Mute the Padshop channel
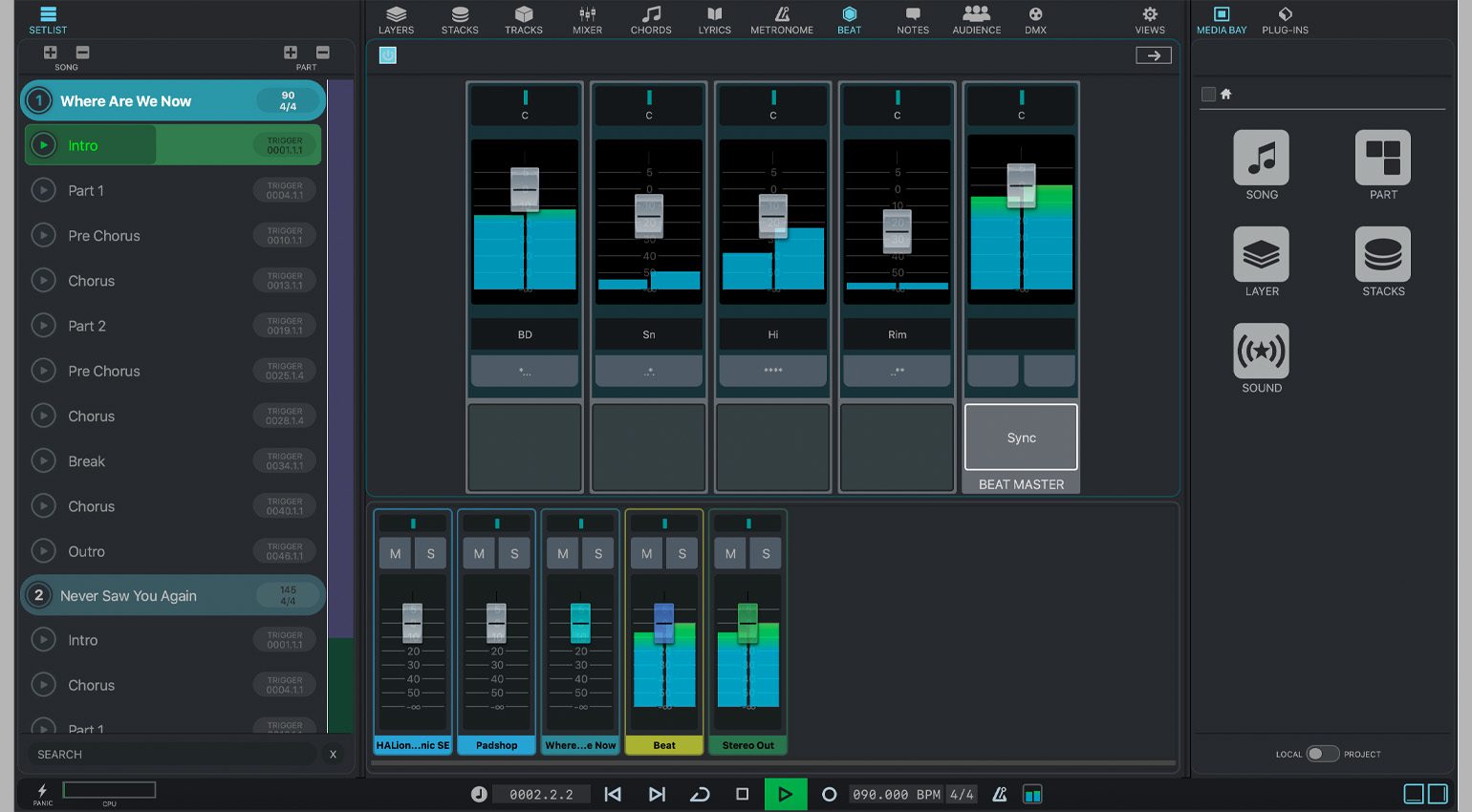Screen dimensions: 1472x812 point(479,553)
